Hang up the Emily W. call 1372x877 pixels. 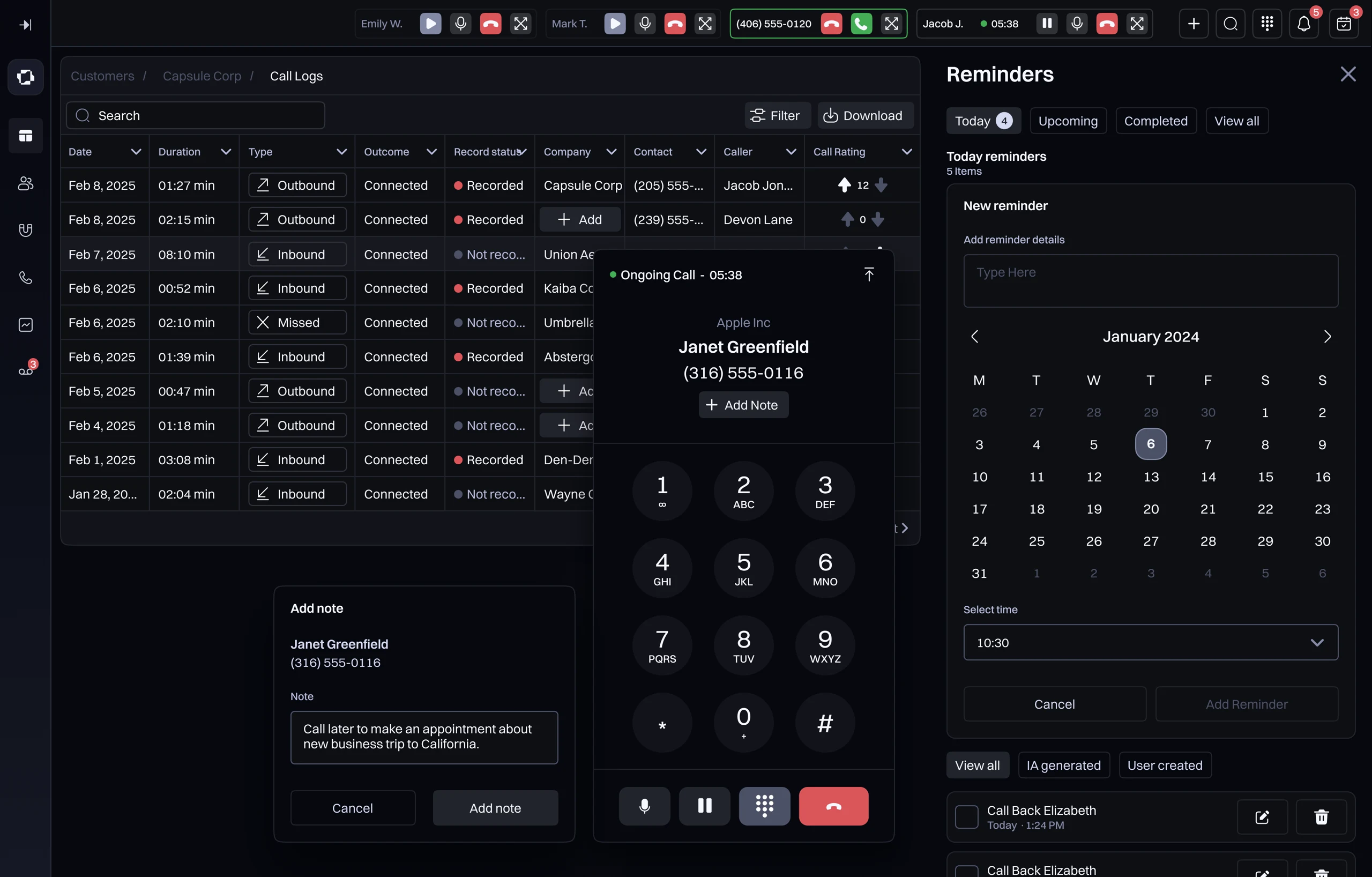click(x=490, y=24)
